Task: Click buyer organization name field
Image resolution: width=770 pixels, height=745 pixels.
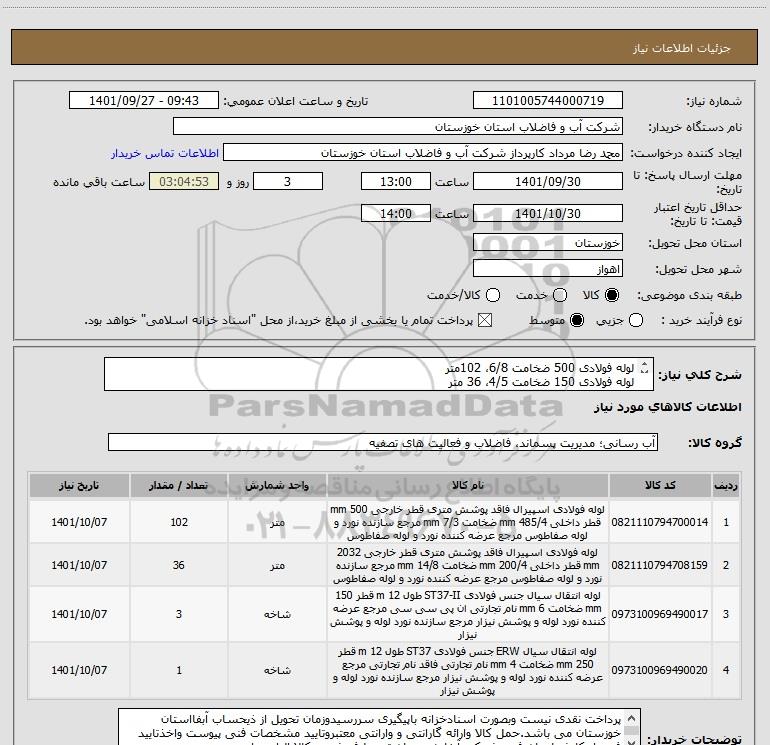Action: 398,127
